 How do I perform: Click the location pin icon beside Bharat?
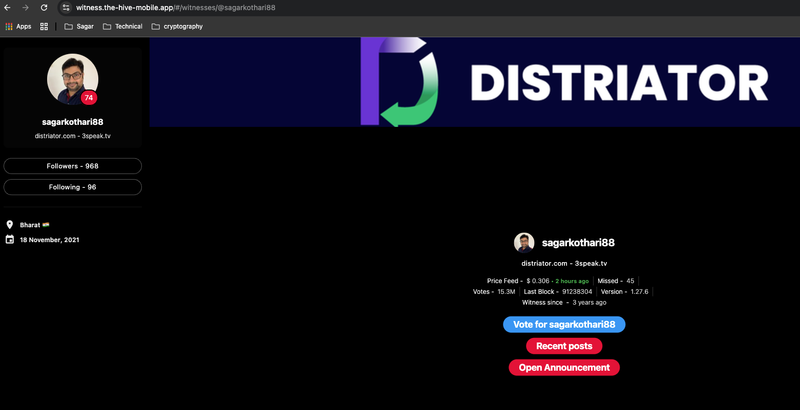(9, 225)
